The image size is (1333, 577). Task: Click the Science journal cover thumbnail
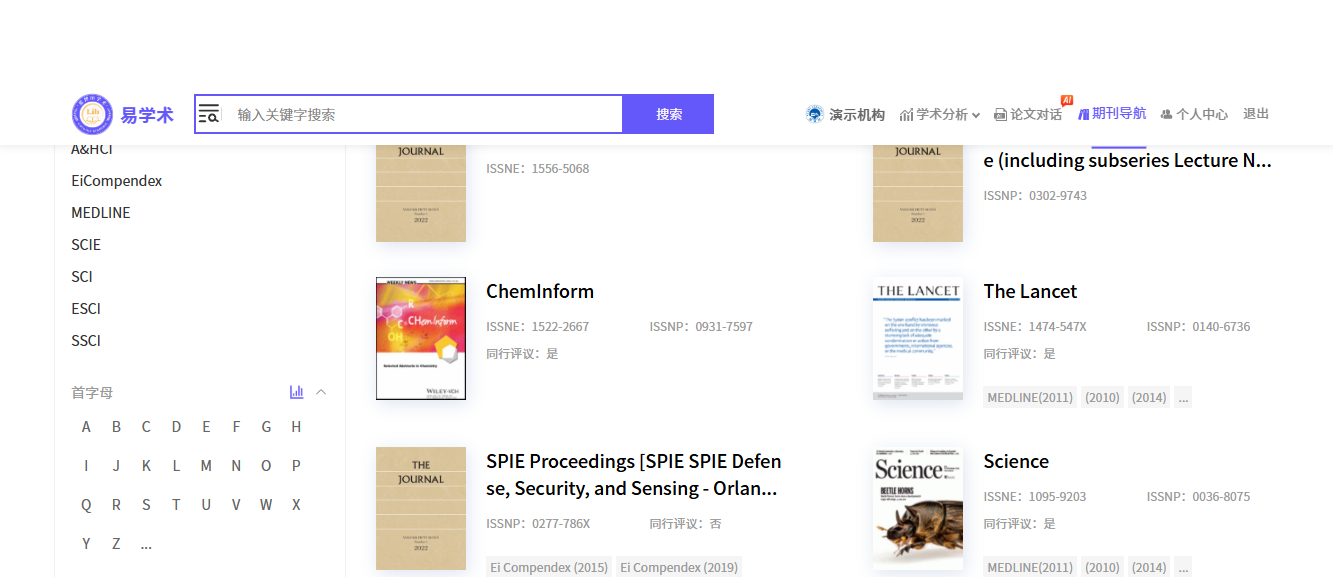(918, 508)
